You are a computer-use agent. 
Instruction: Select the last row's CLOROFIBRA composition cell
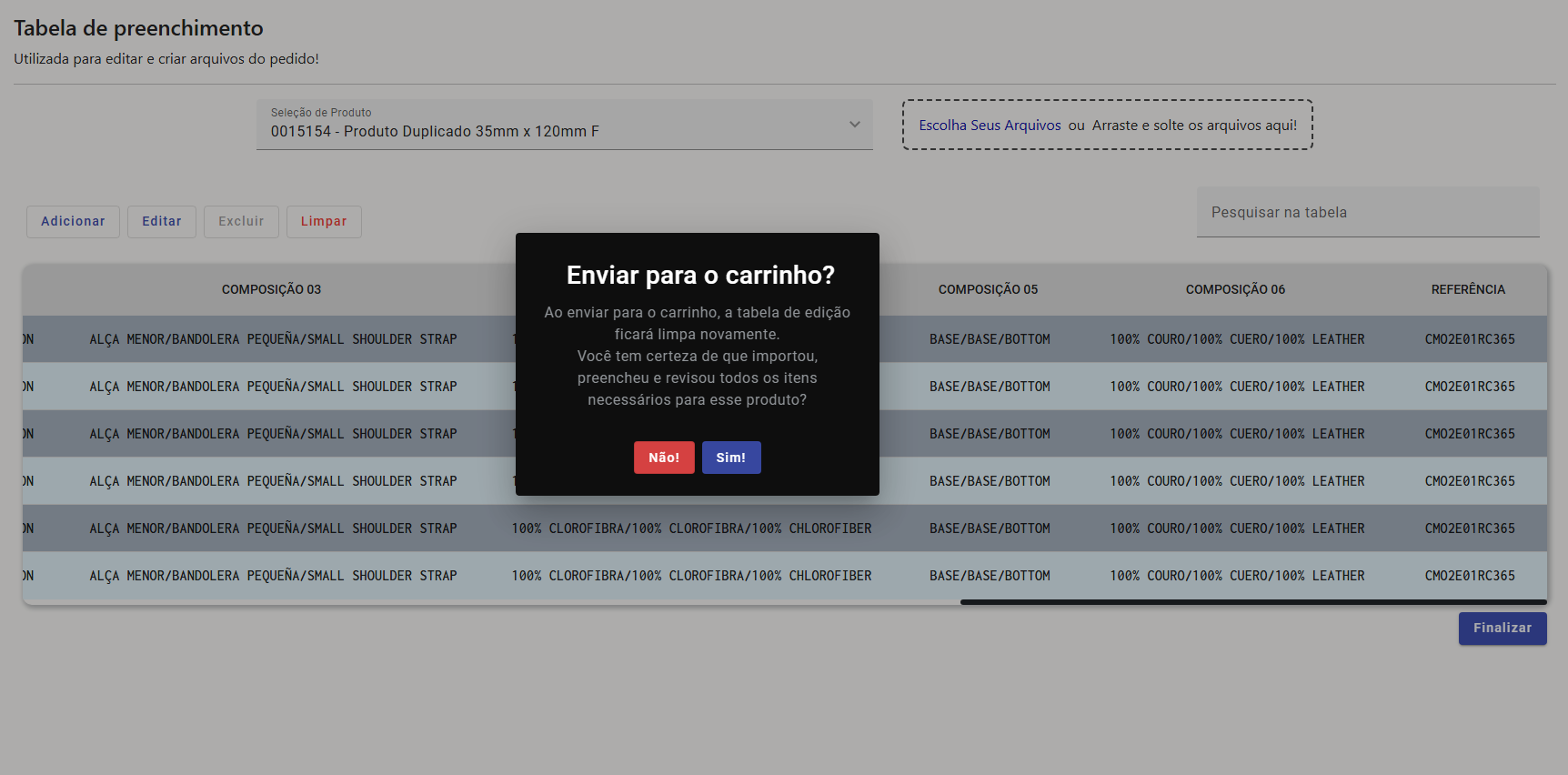coord(691,576)
